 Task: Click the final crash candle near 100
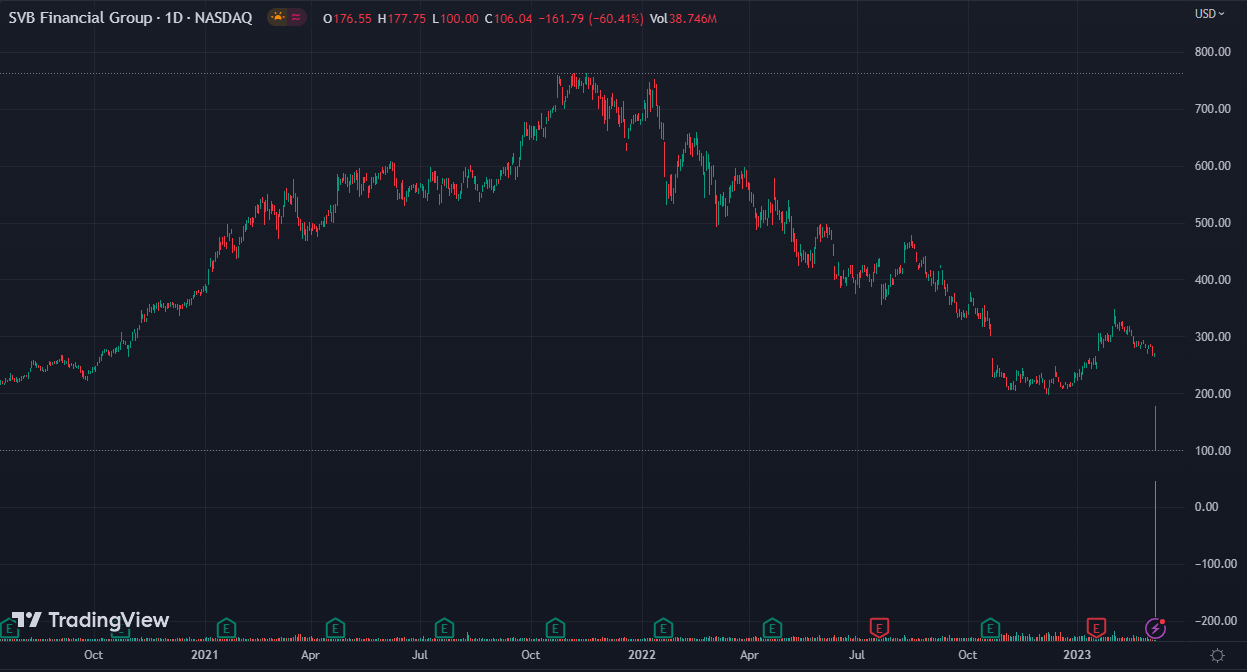[1156, 428]
